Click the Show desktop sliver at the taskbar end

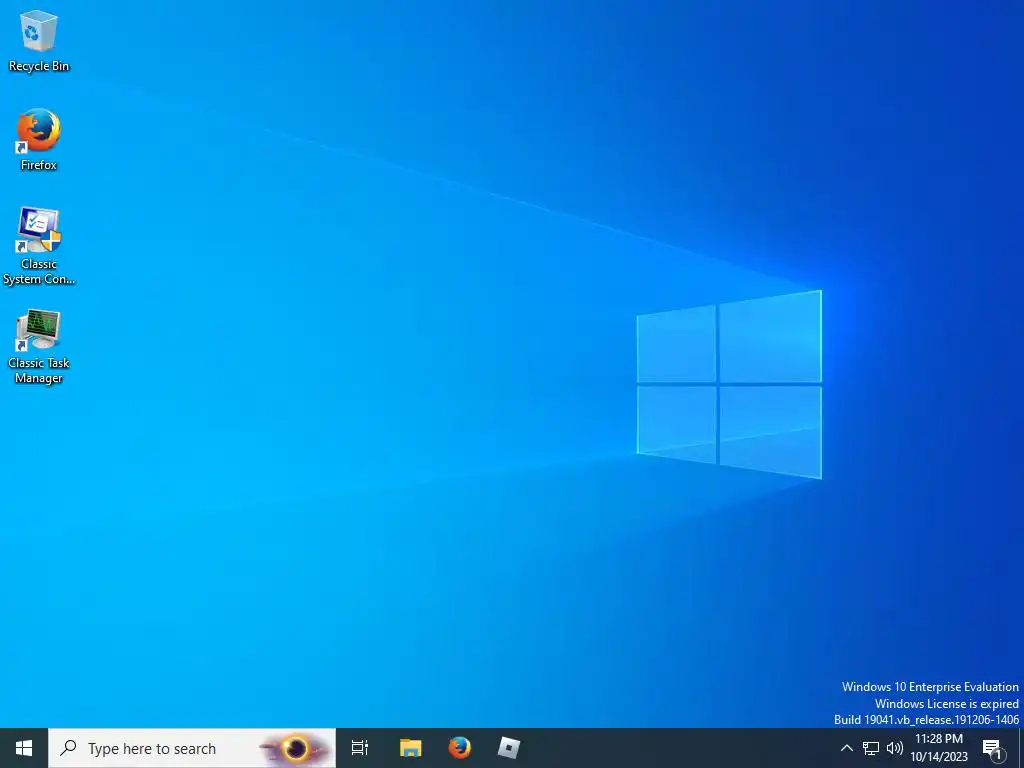1021,748
